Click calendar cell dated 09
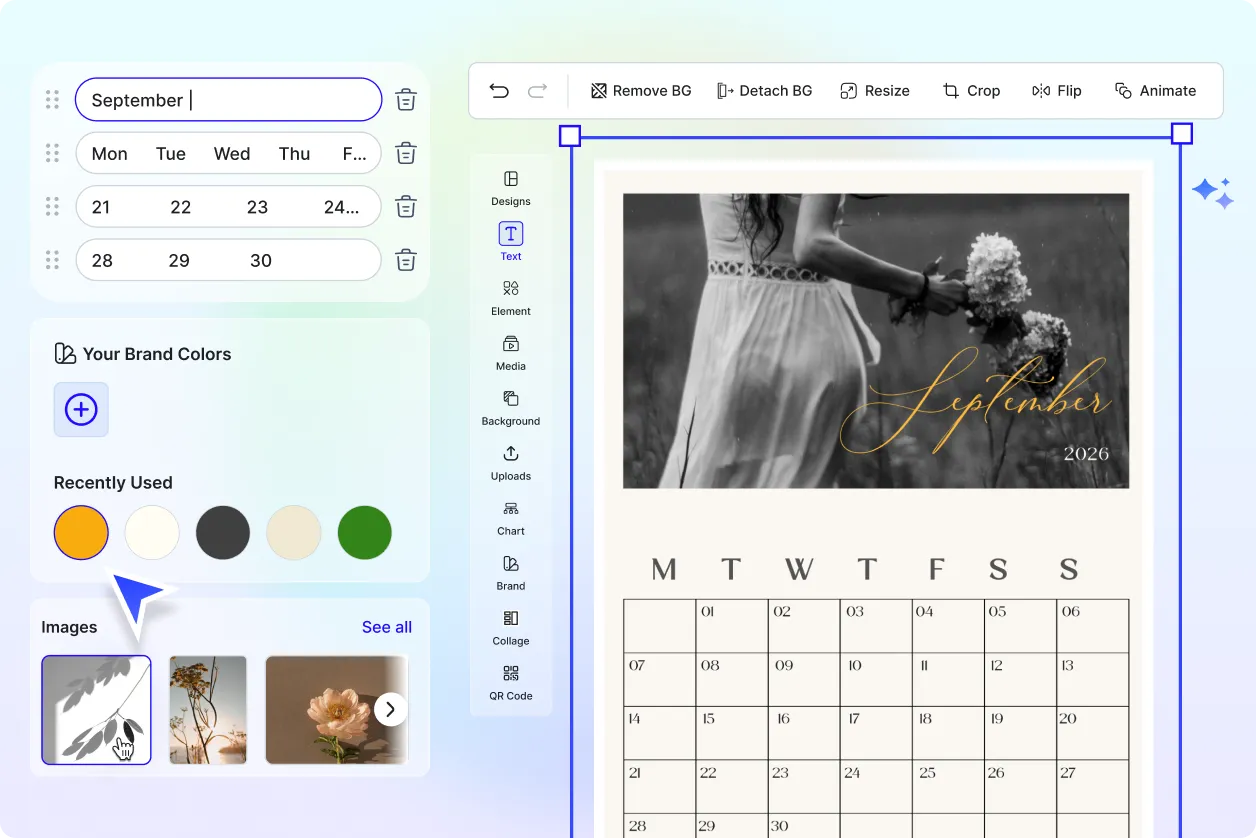 pyautogui.click(x=804, y=680)
